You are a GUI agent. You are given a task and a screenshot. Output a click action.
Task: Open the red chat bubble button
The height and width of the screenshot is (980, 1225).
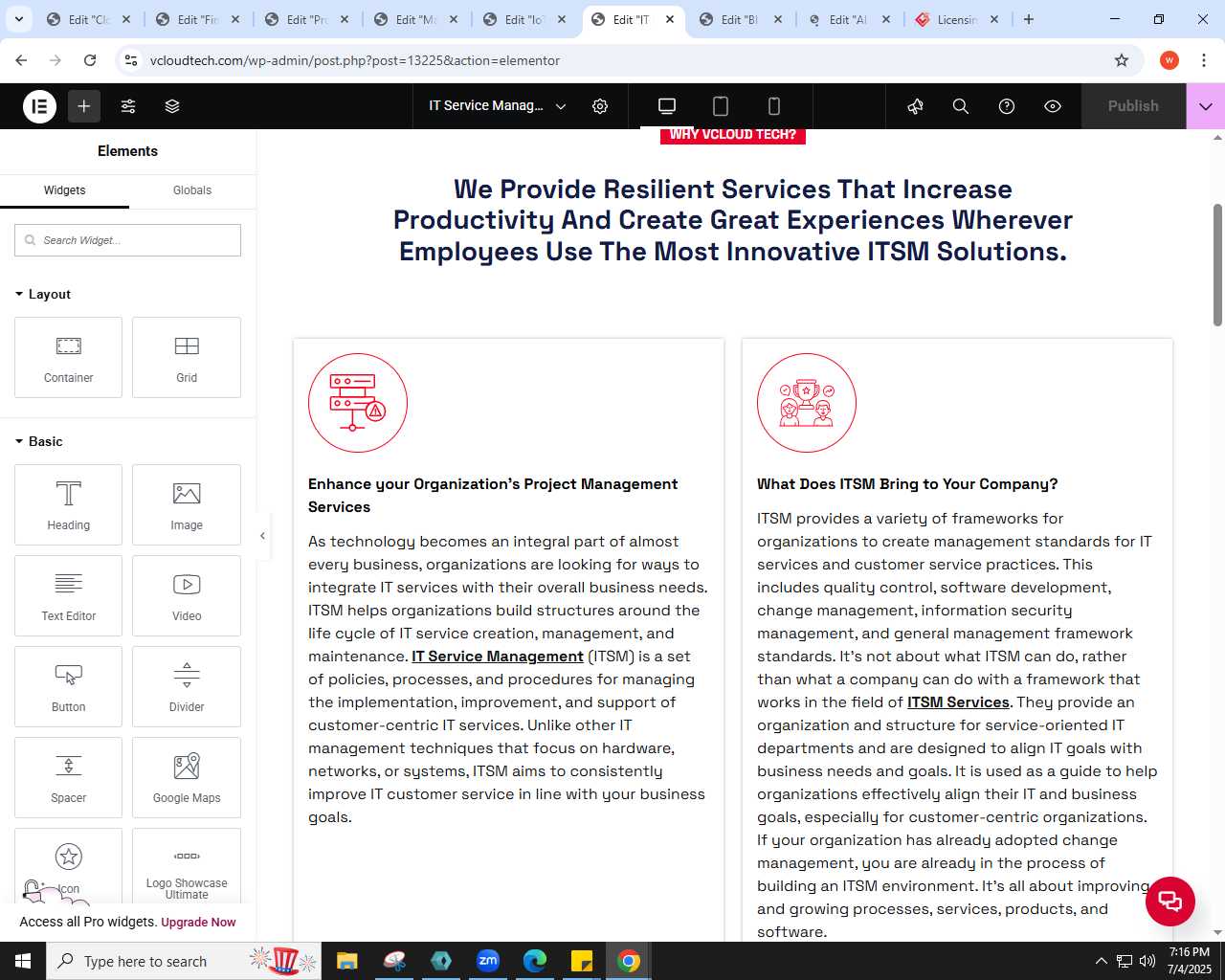pos(1170,901)
